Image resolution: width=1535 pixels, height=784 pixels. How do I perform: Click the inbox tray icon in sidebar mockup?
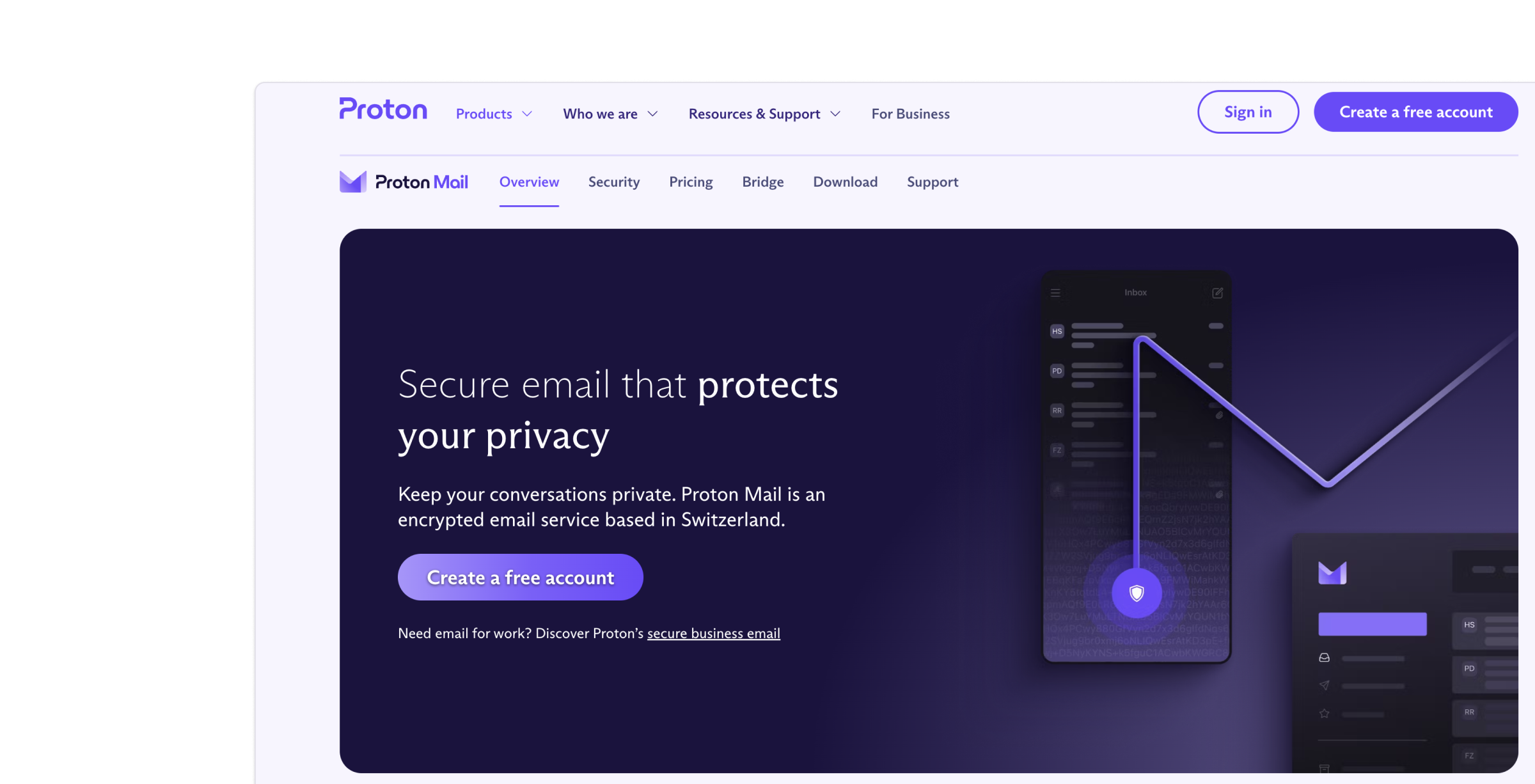coord(1325,658)
